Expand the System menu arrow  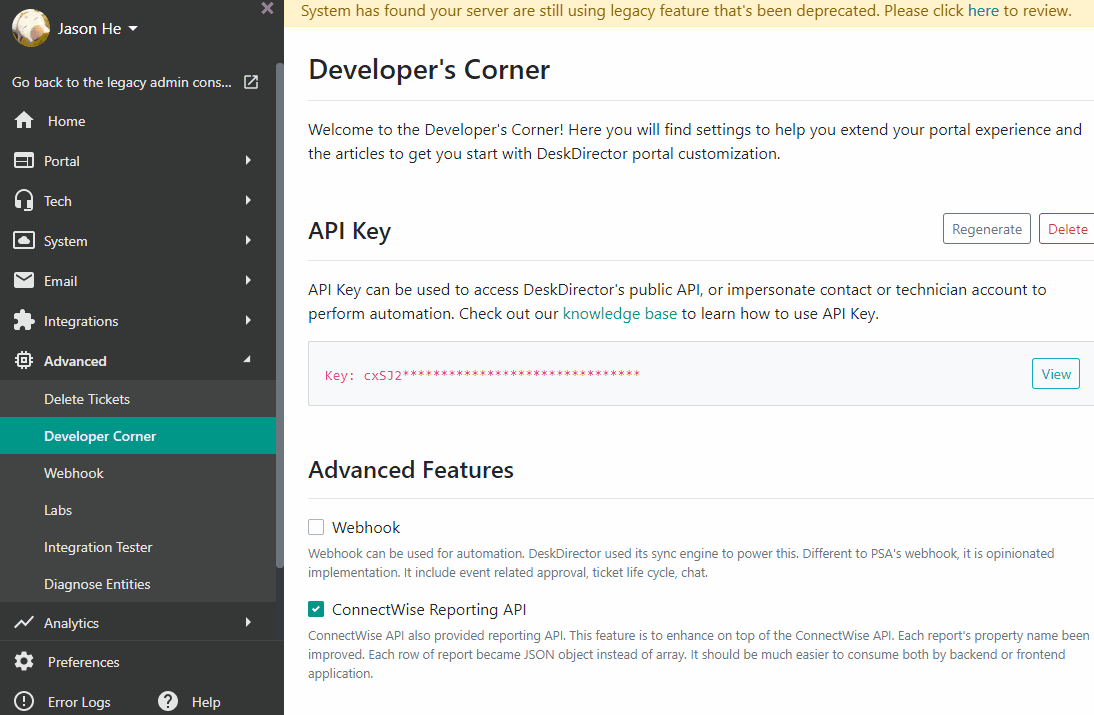pos(248,241)
